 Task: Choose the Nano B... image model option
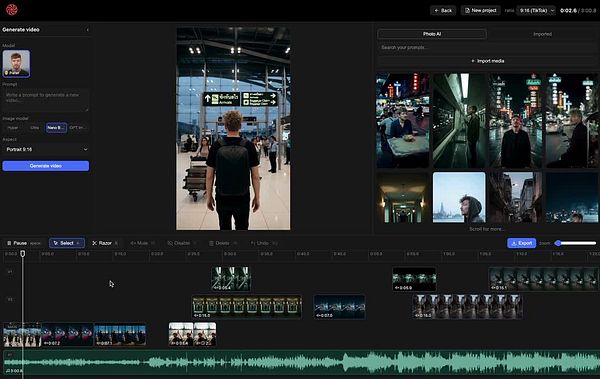(56, 127)
